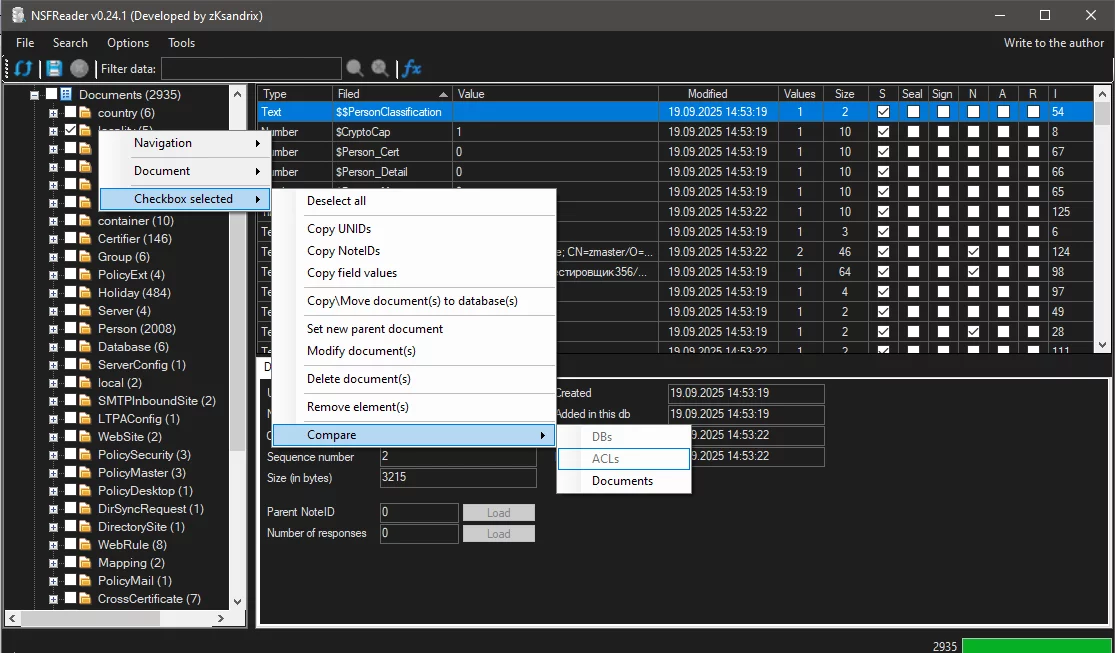Click the gray round cancel icon in toolbar

(x=79, y=68)
